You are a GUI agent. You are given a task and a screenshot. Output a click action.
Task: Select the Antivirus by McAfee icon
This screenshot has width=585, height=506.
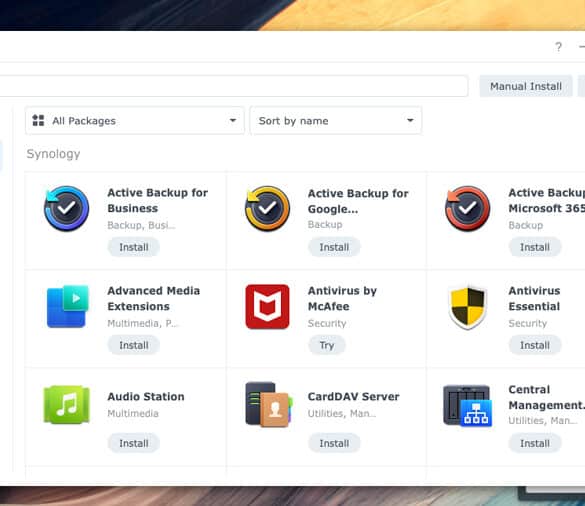pyautogui.click(x=267, y=307)
